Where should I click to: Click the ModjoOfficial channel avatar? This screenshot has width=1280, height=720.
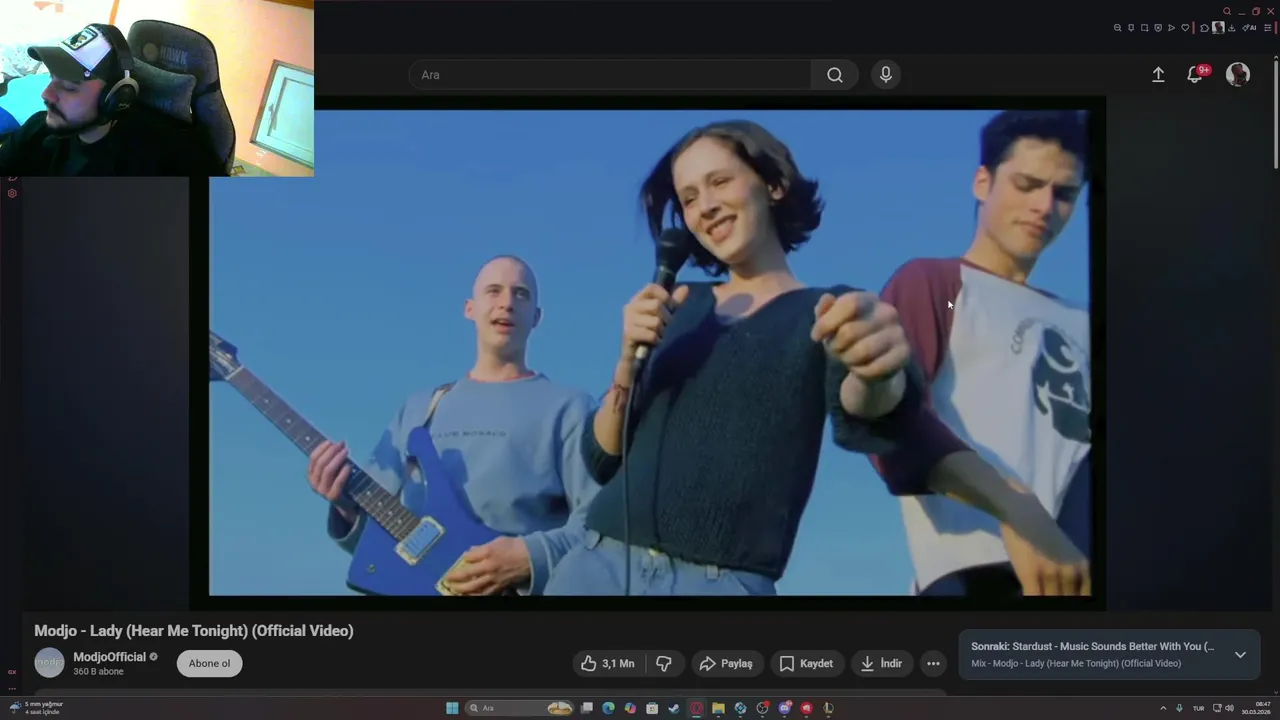[x=49, y=663]
